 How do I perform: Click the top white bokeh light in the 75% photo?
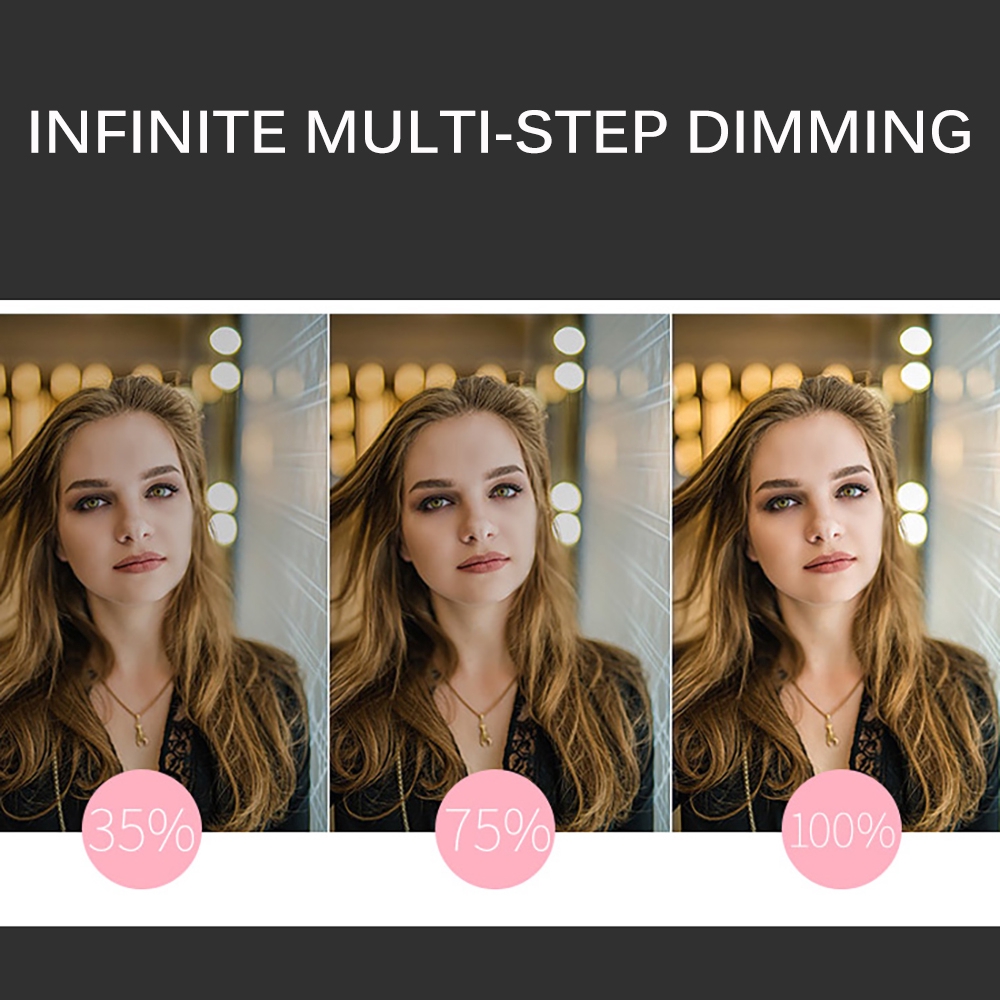(x=569, y=341)
